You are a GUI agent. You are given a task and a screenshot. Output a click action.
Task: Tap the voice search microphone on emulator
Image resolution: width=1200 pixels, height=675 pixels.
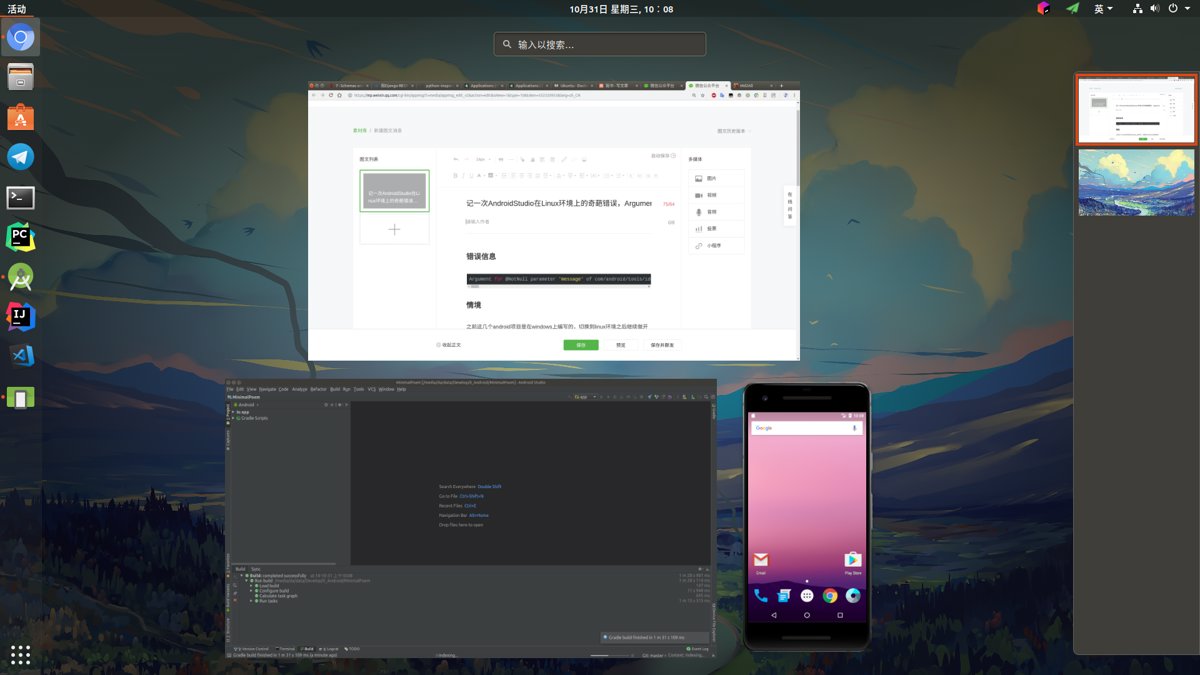[x=854, y=428]
